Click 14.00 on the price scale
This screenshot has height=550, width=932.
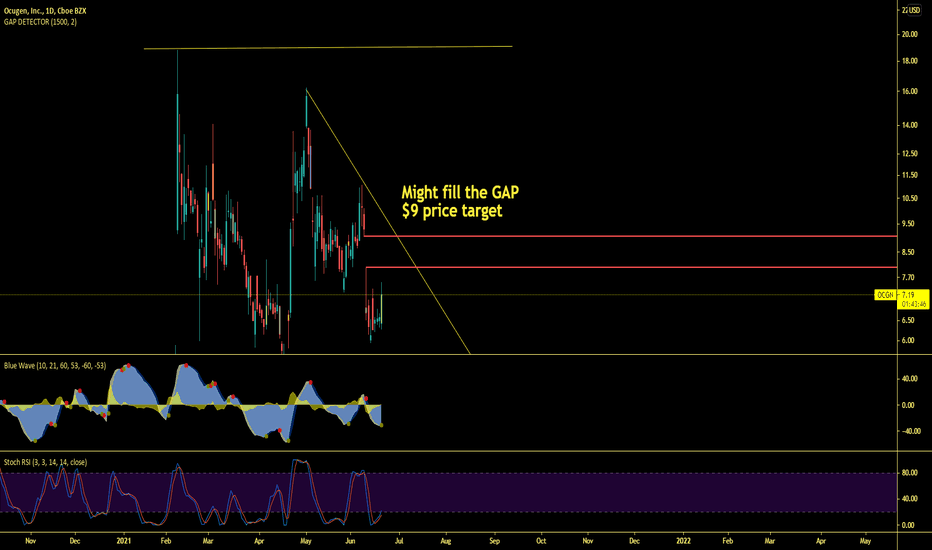(909, 125)
